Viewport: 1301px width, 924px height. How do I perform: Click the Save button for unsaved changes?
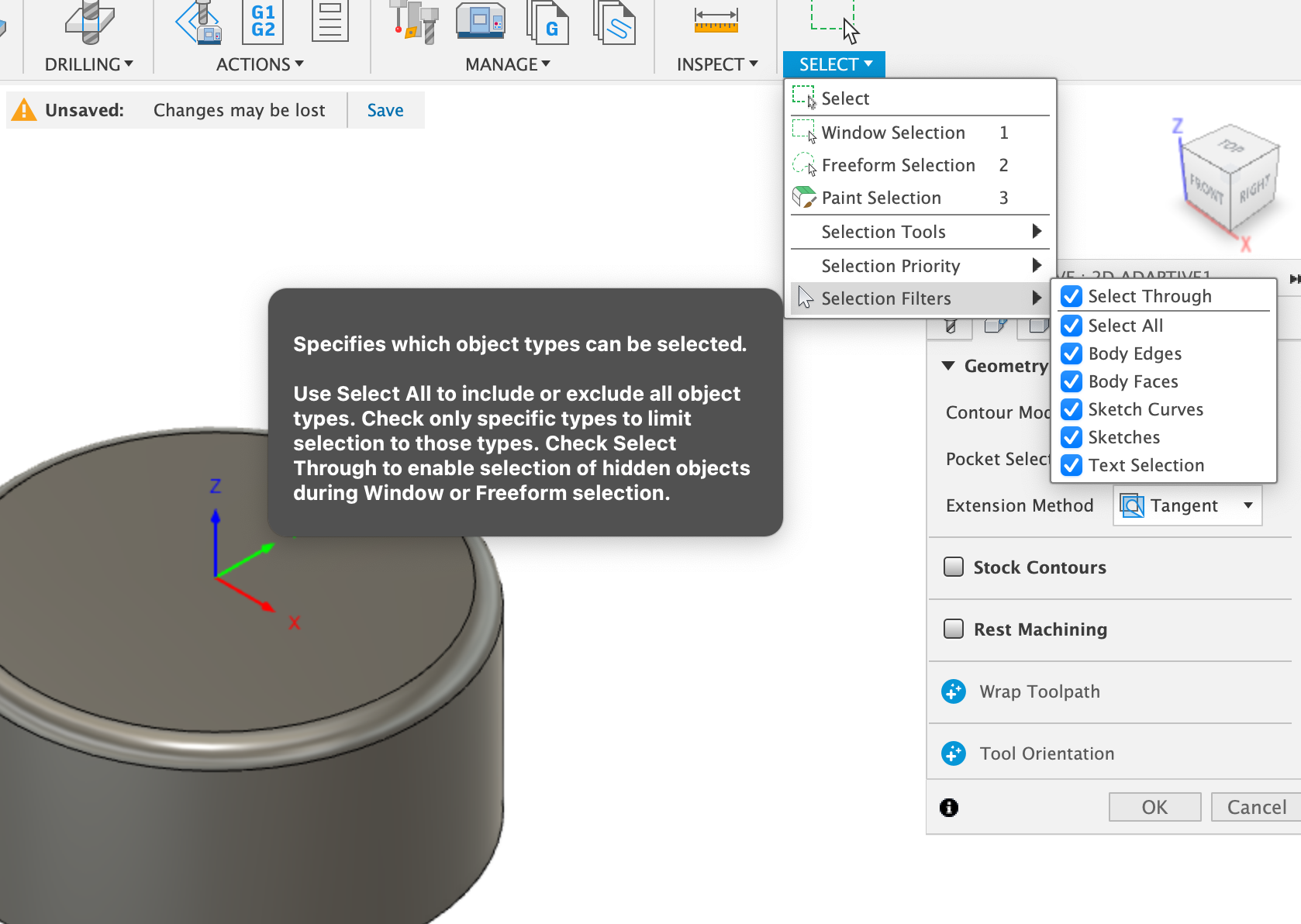pyautogui.click(x=385, y=109)
